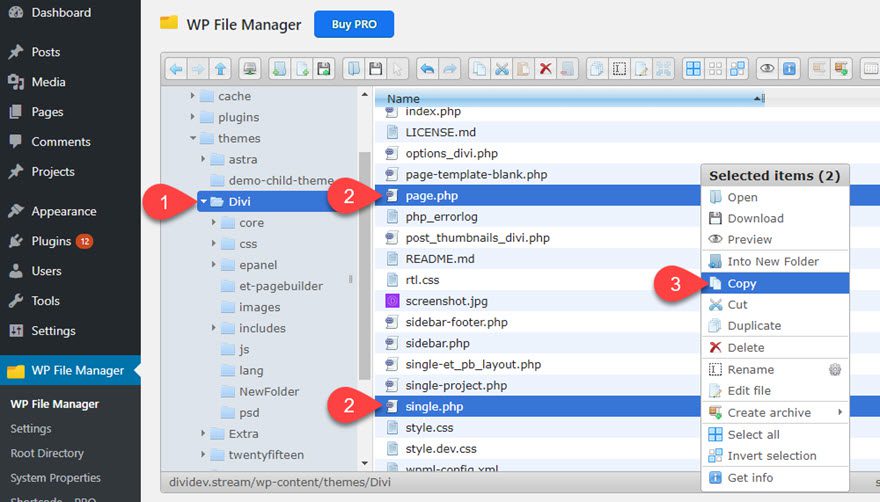Click the scissors cut icon in toolbar
880x502 pixels.
(501, 69)
